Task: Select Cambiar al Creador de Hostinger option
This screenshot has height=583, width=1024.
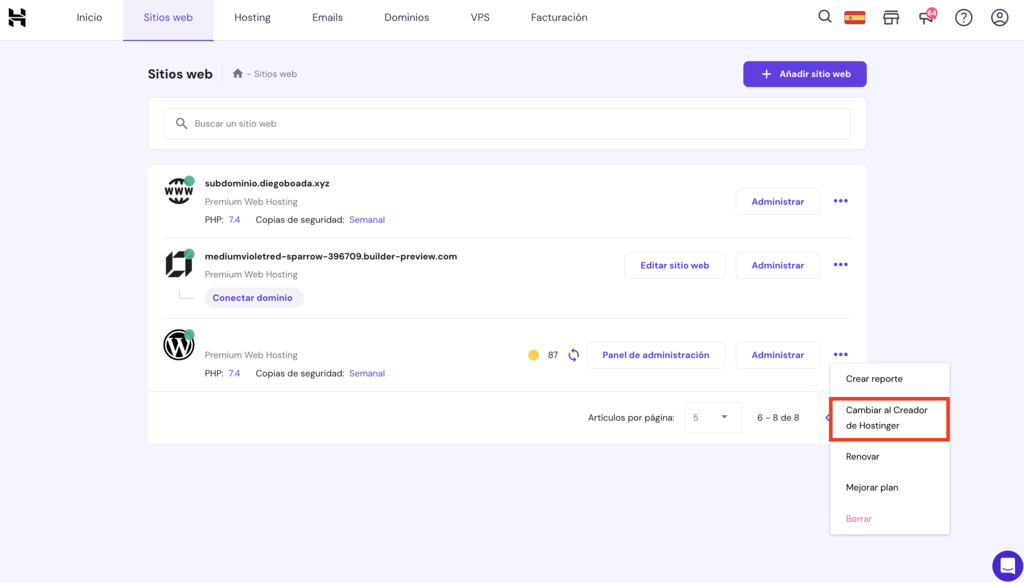Action: pyautogui.click(x=888, y=418)
